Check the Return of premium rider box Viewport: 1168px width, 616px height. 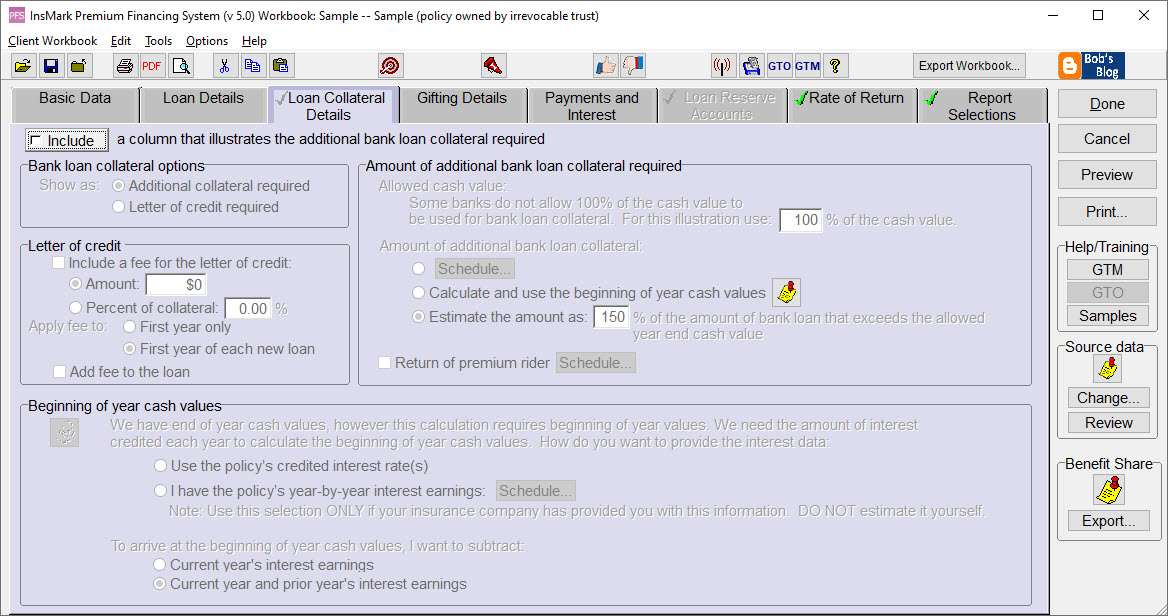click(385, 363)
